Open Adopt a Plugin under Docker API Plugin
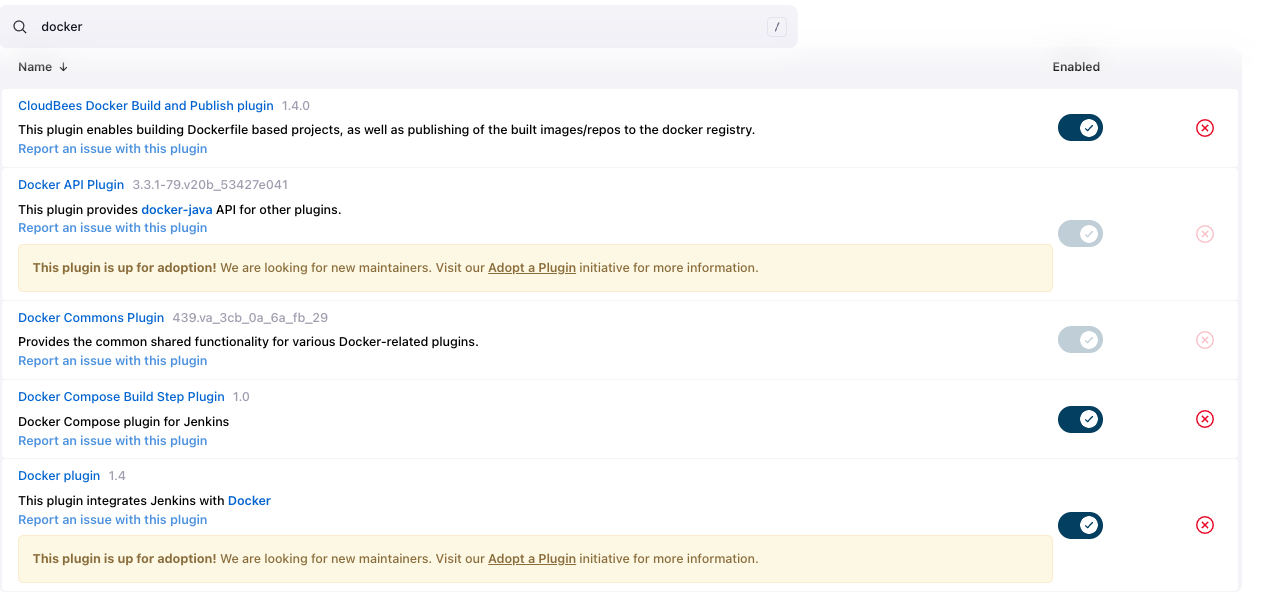This screenshot has width=1262, height=592. 532,268
